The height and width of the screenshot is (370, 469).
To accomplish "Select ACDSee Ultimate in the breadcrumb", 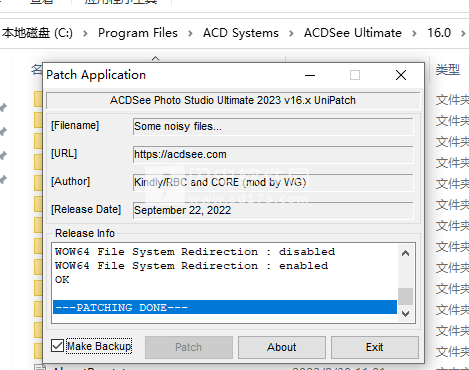I will 353,33.
